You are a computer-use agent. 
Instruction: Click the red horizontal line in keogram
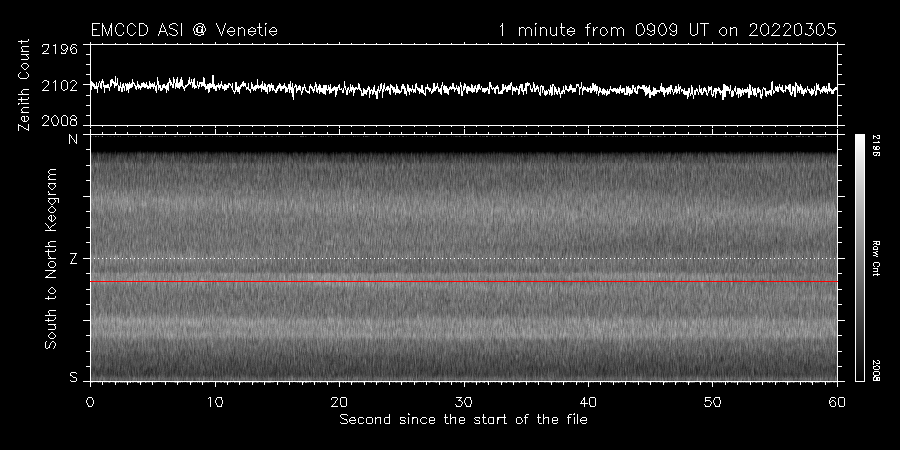464,282
